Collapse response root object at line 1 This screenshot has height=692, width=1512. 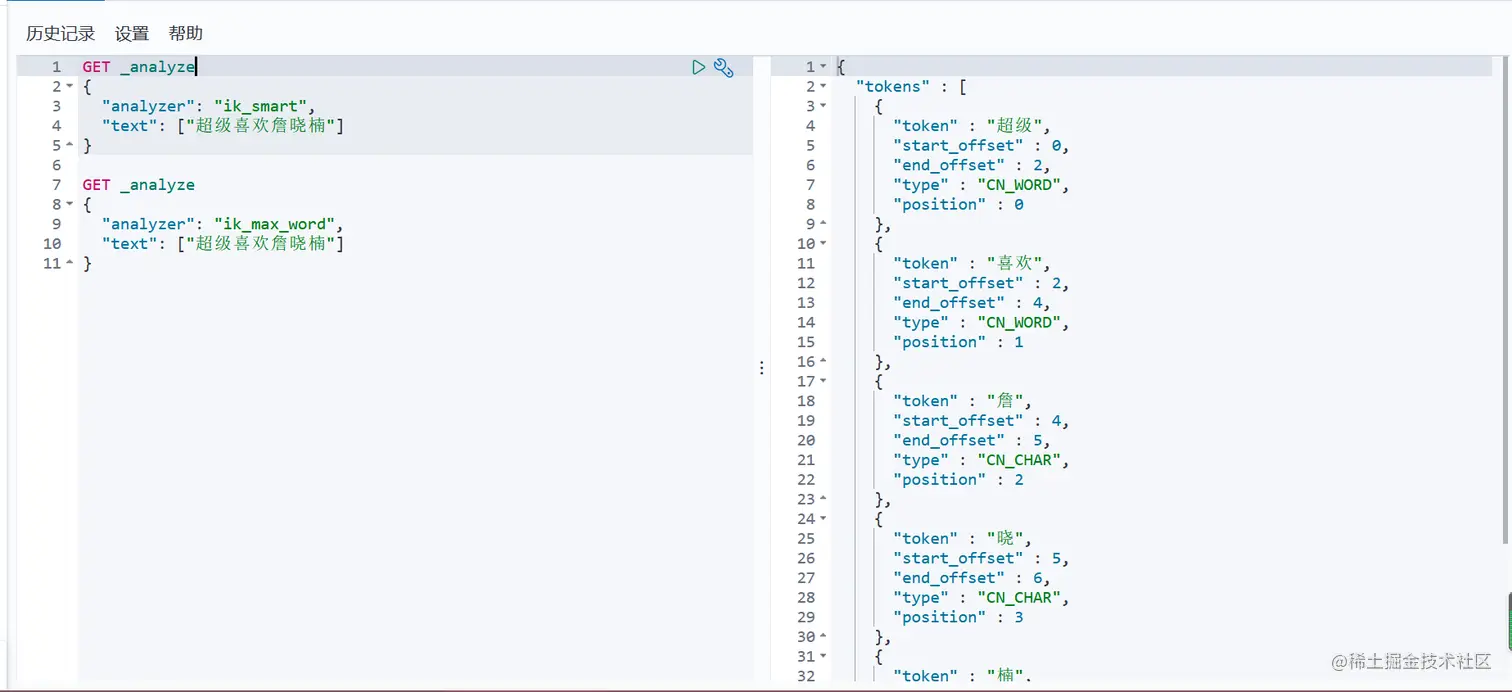(823, 67)
